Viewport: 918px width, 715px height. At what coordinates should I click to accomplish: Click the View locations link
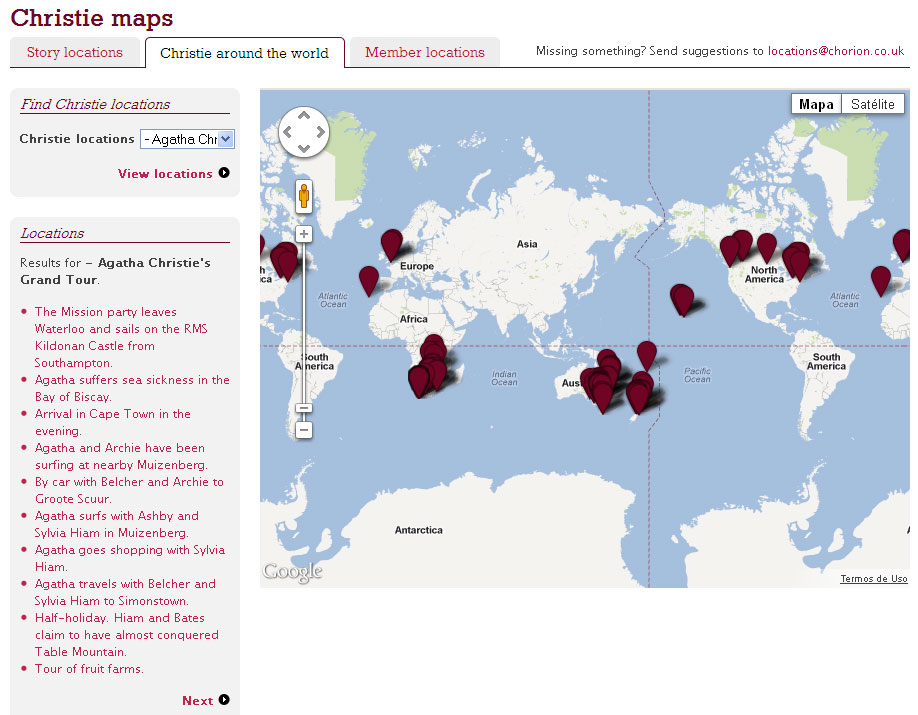165,174
